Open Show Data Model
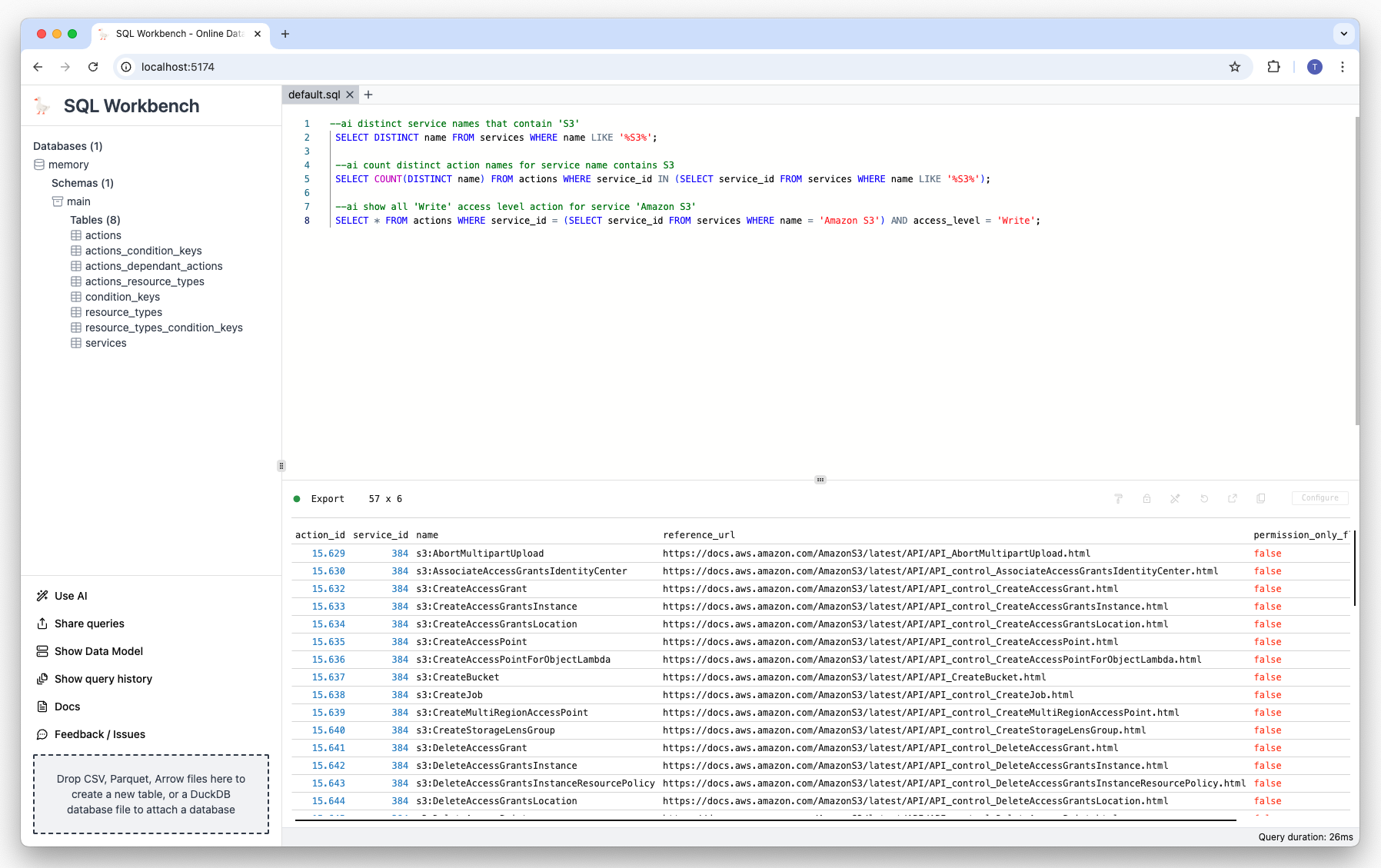The width and height of the screenshot is (1381, 868). [98, 651]
